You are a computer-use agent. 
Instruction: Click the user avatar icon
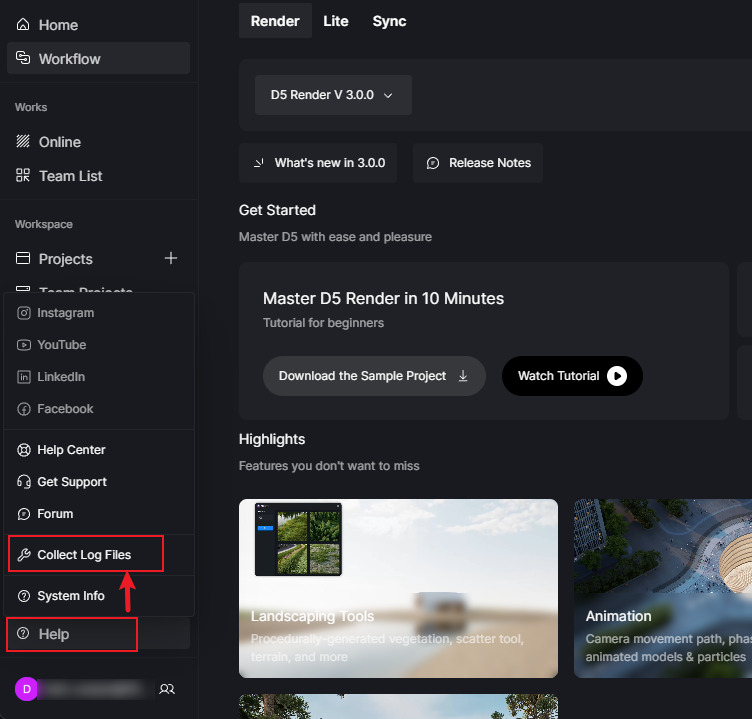click(26, 689)
